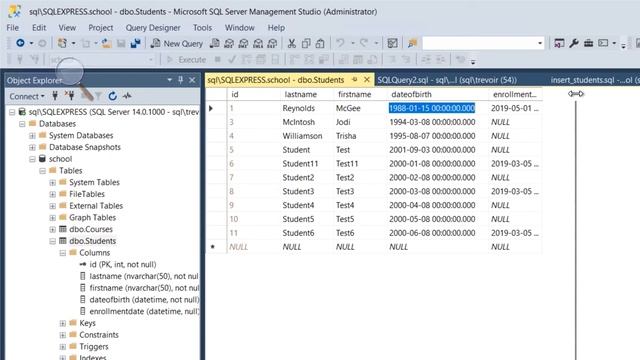Click the highlighted cell 1988-01-15 00:00:00.000
Viewport: 640px width, 360px height.
[432, 108]
